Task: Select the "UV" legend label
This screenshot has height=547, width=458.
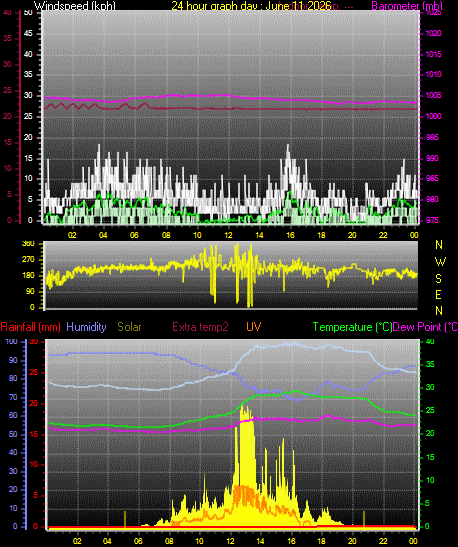Action: pyautogui.click(x=254, y=327)
